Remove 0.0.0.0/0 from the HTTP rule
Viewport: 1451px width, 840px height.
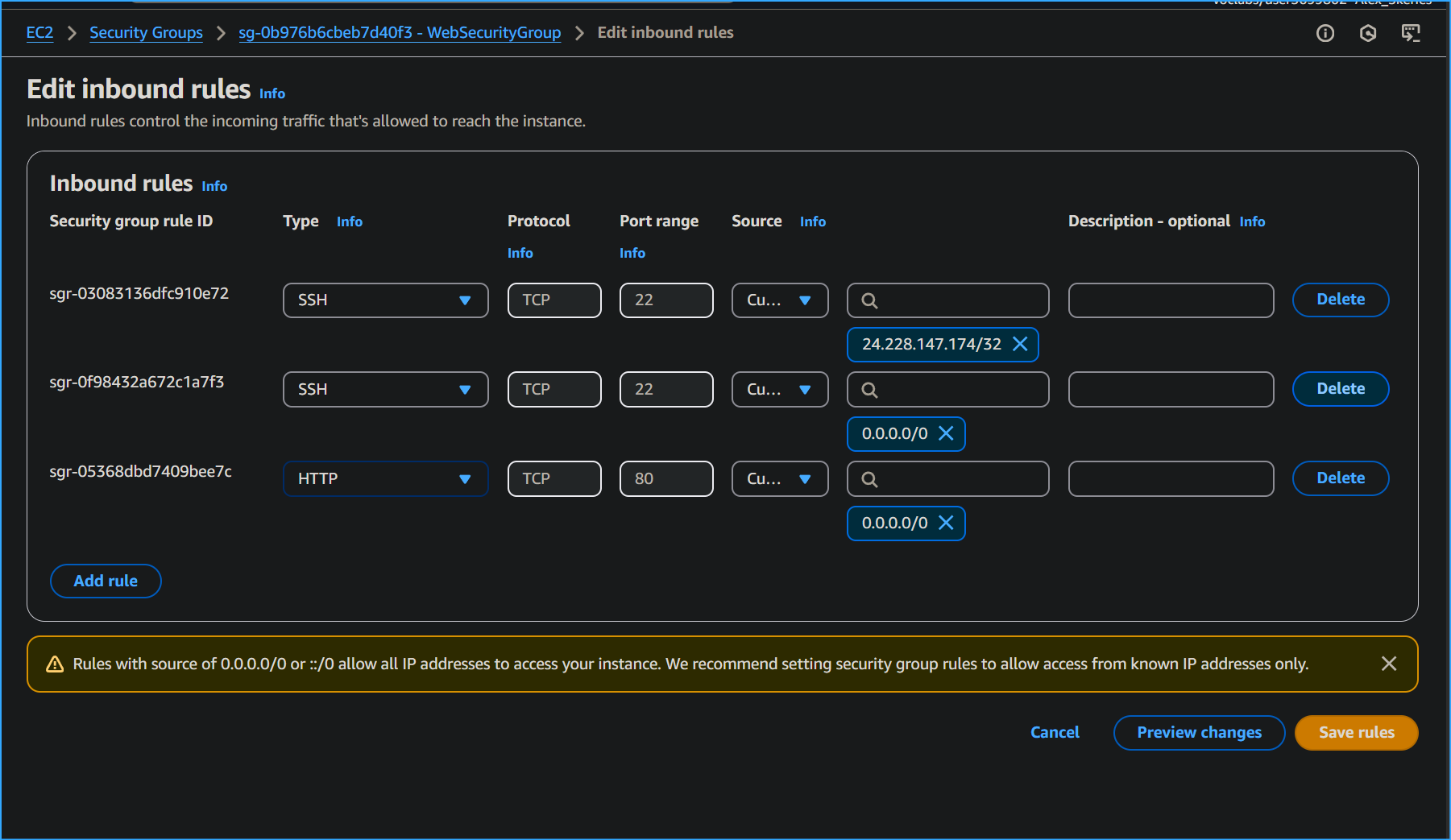pyautogui.click(x=946, y=523)
